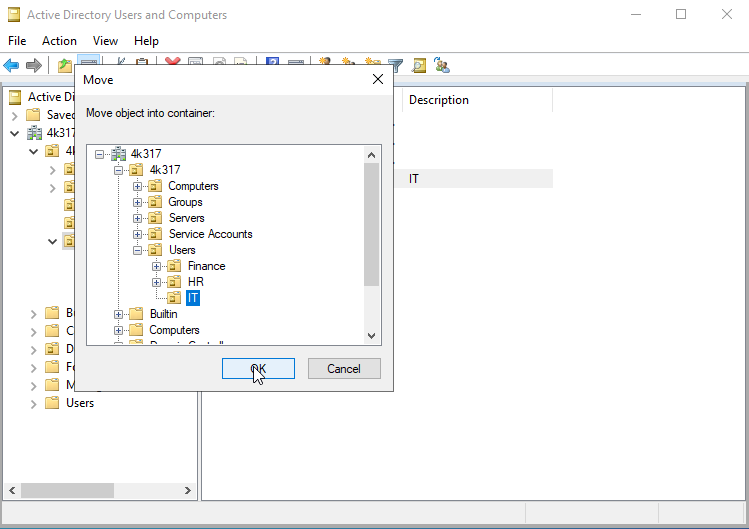Expand the HR OU node
Image resolution: width=749 pixels, height=529 pixels.
point(157,282)
